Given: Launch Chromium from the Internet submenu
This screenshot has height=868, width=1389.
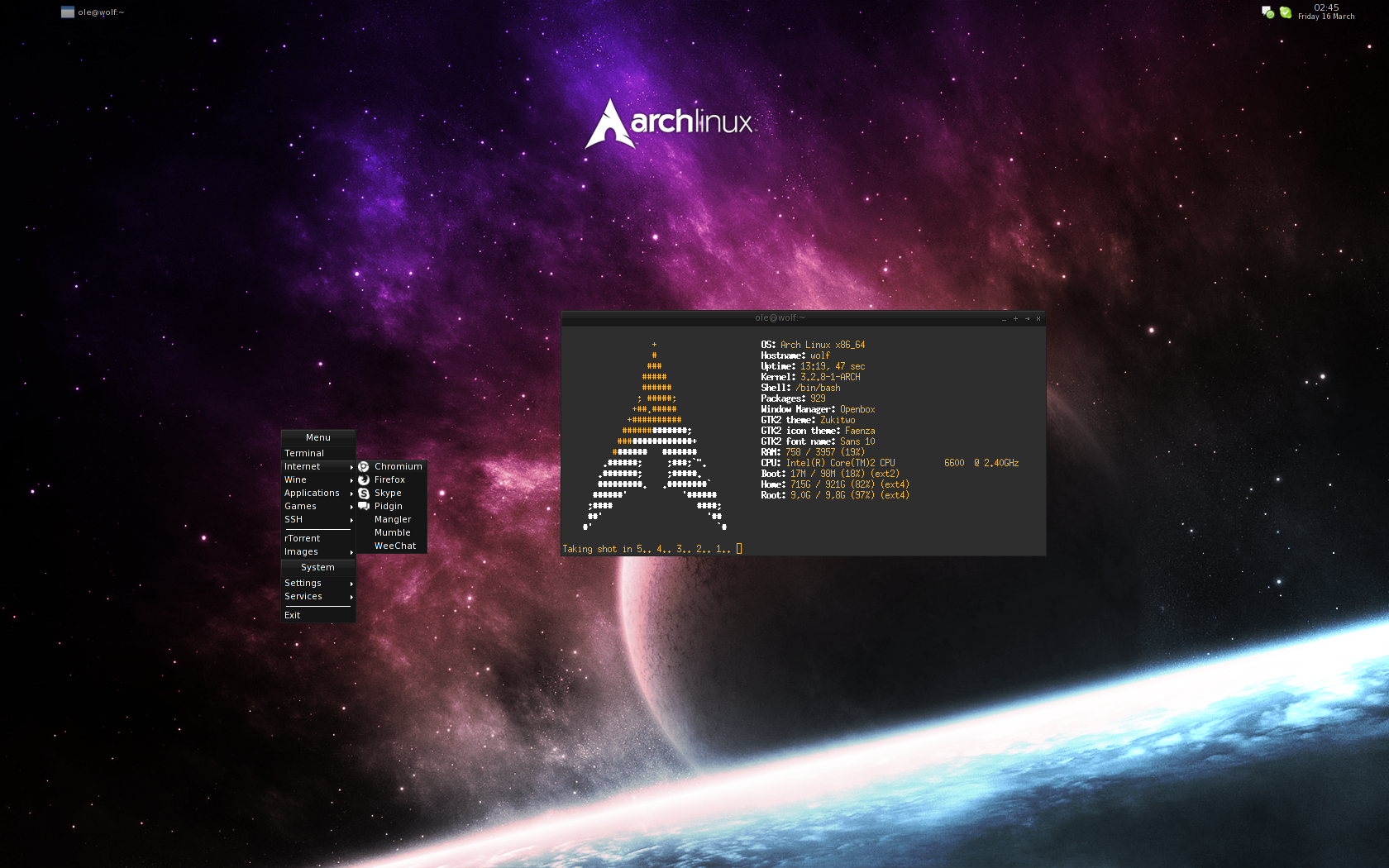Looking at the screenshot, I should point(392,466).
